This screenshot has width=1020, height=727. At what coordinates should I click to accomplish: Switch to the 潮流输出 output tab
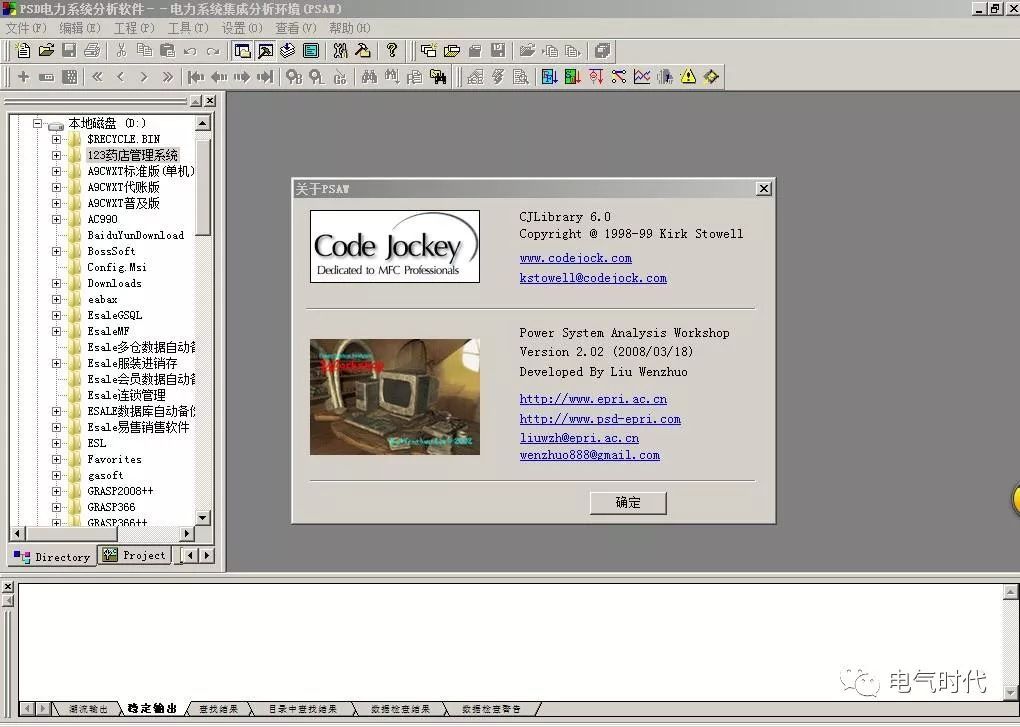pyautogui.click(x=87, y=709)
